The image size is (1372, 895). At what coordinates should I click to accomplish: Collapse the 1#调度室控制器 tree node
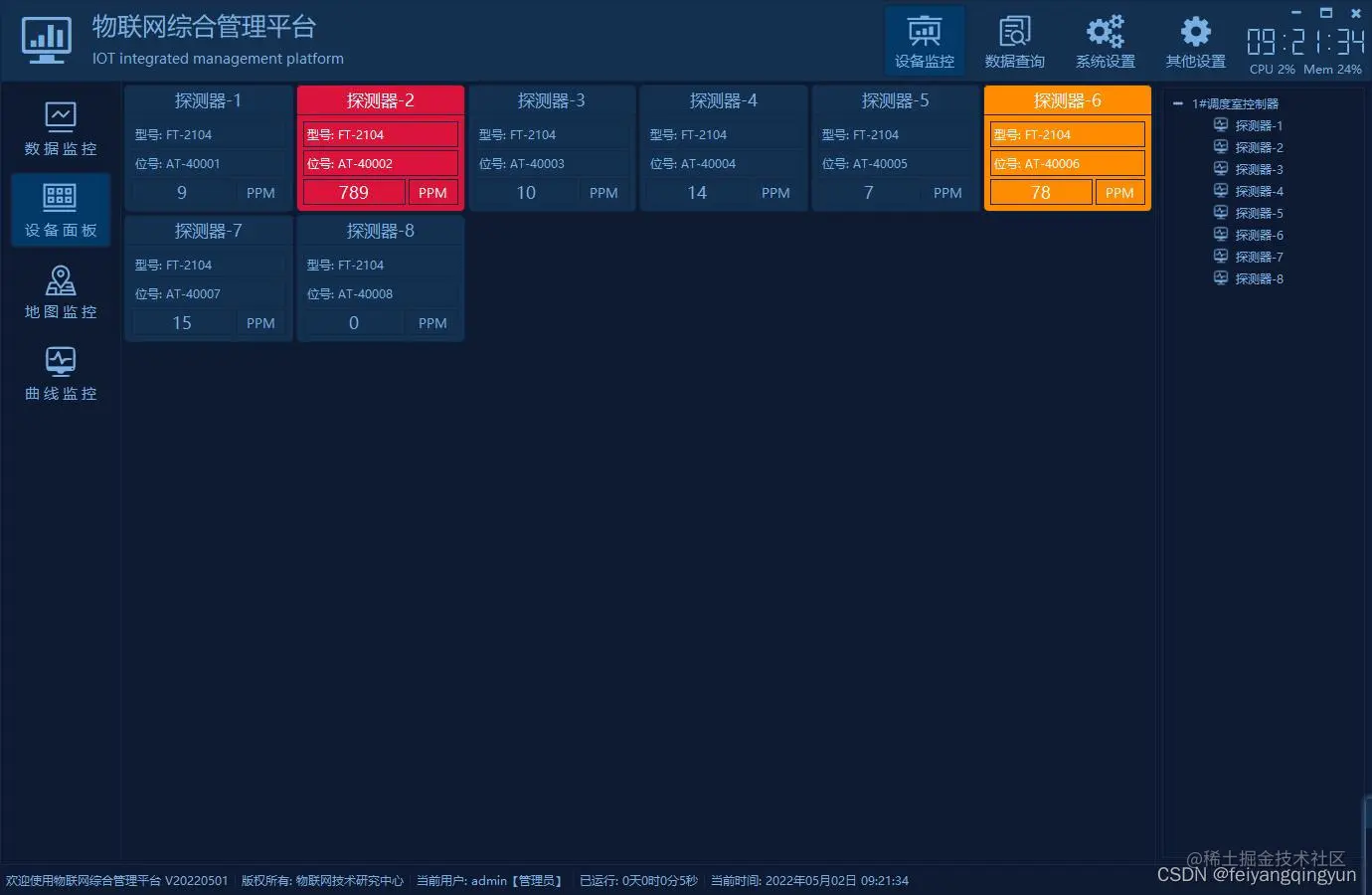[x=1178, y=103]
